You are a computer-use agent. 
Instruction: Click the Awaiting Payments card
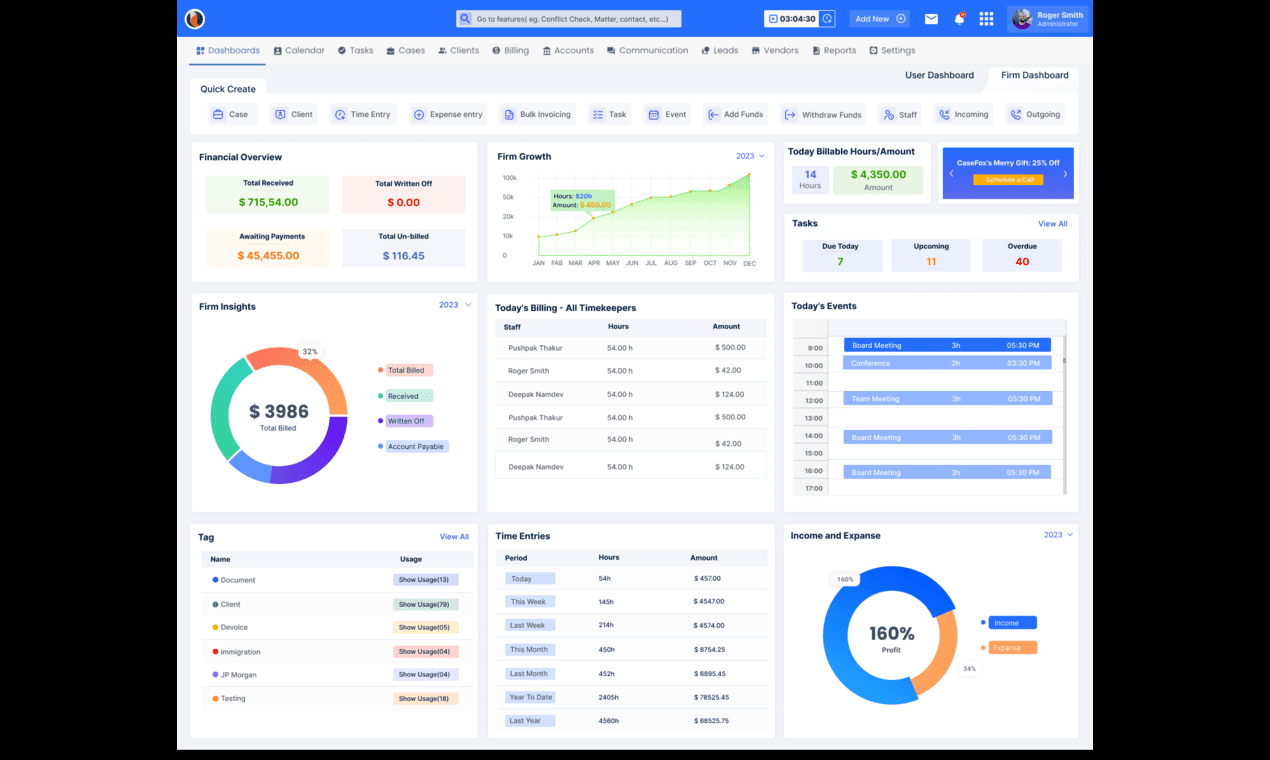[x=268, y=248]
